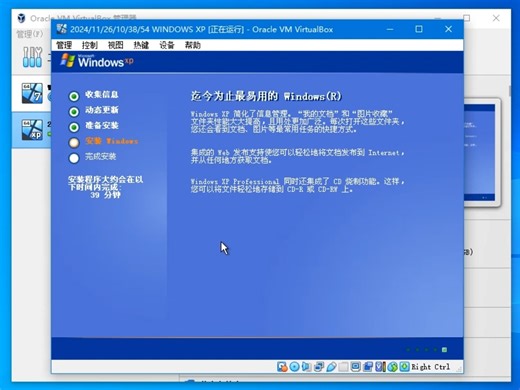Open the 管理(F) menu in VirtualBox Manager
Screen dimensions: 520x390
point(30,34)
